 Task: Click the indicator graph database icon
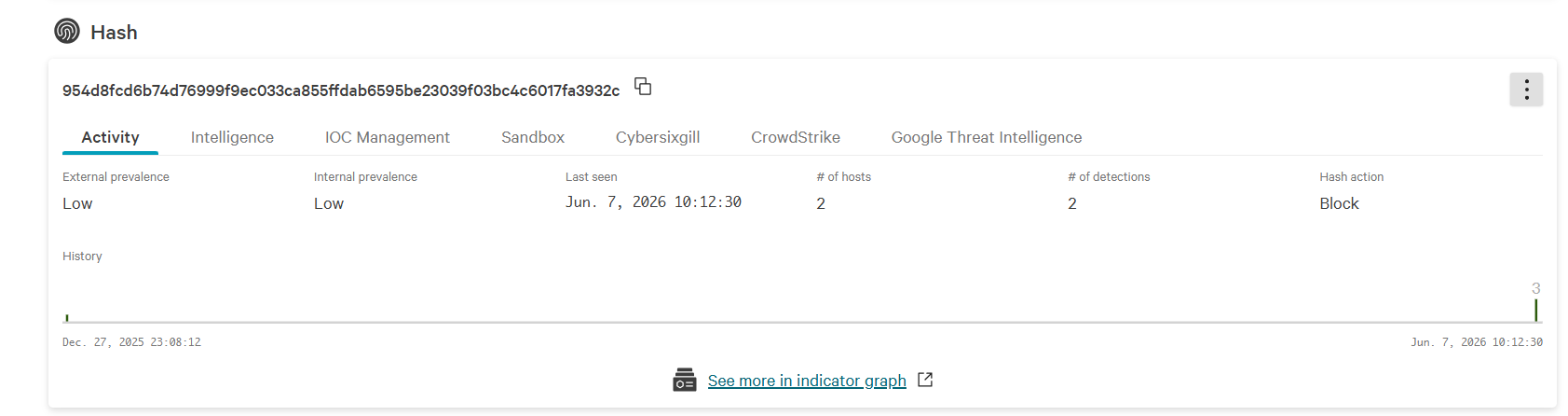685,381
